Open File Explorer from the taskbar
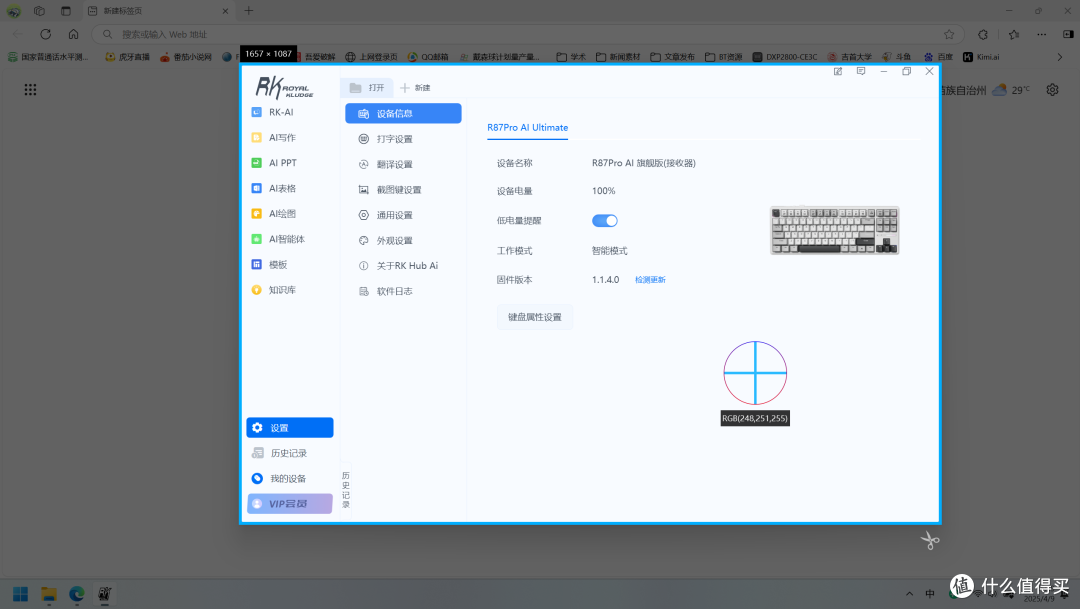The width and height of the screenshot is (1080, 609). coord(48,594)
